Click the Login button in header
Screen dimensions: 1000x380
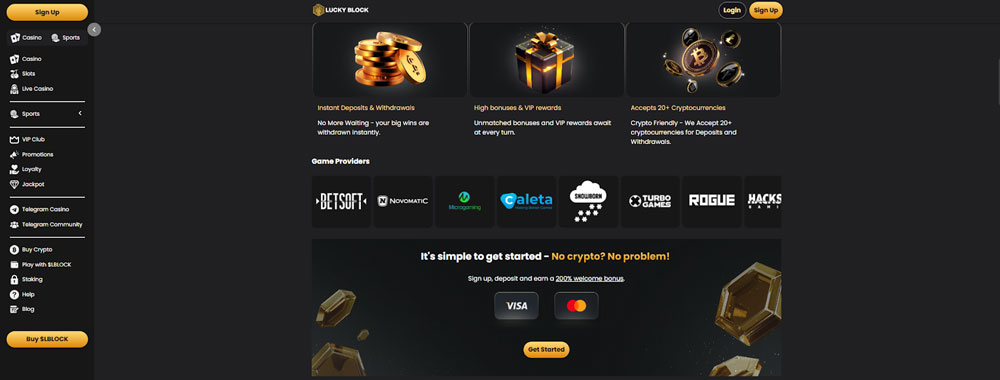click(732, 10)
